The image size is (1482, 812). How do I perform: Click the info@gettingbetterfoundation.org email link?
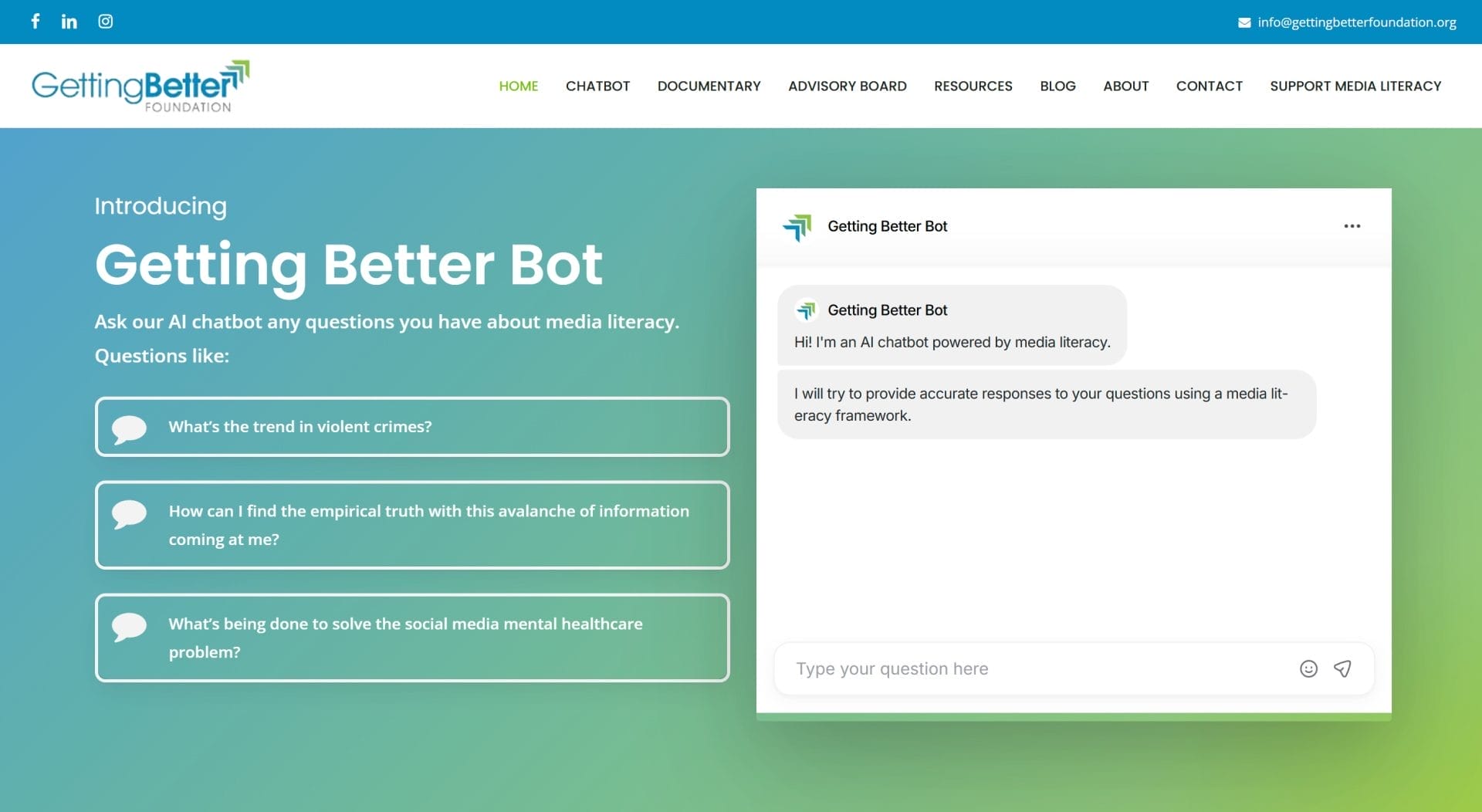coord(1357,22)
